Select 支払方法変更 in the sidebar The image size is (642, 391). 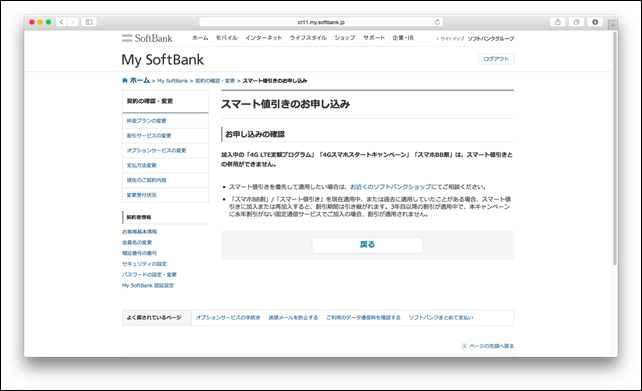(165, 165)
